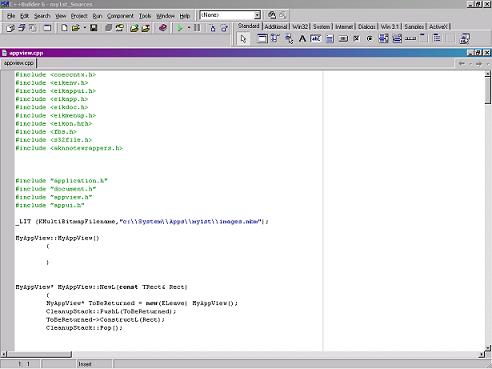Select the MainMenu component icon
Viewport: 492px width, 369px height.
point(275,39)
